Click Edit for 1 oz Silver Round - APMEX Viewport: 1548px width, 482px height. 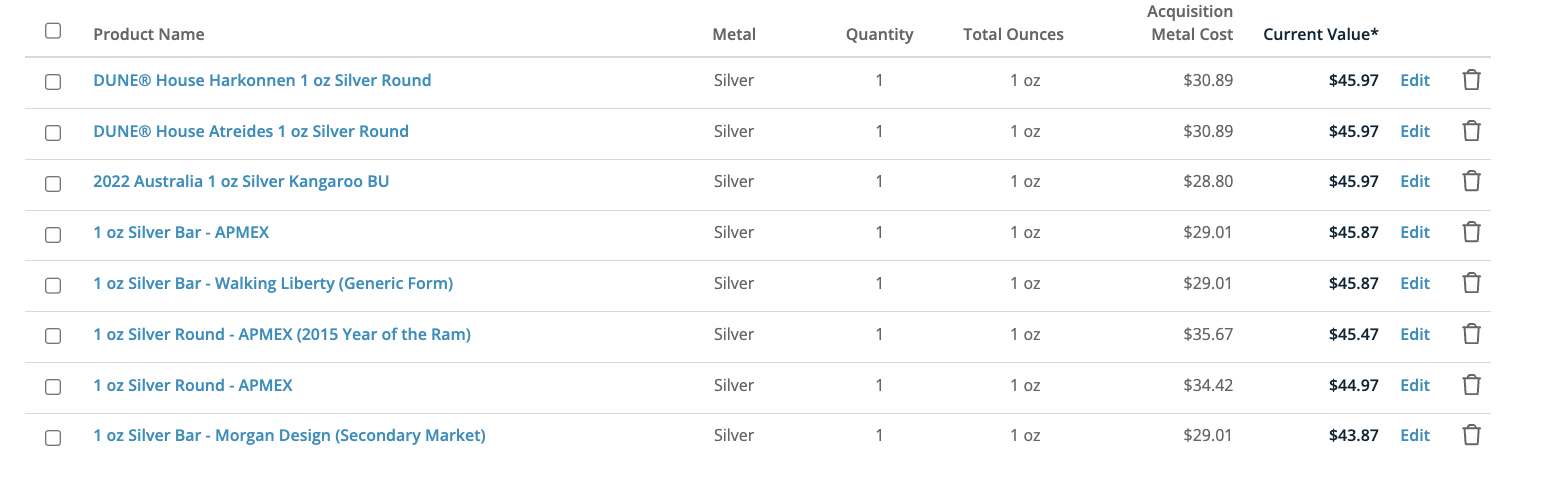click(x=1415, y=385)
